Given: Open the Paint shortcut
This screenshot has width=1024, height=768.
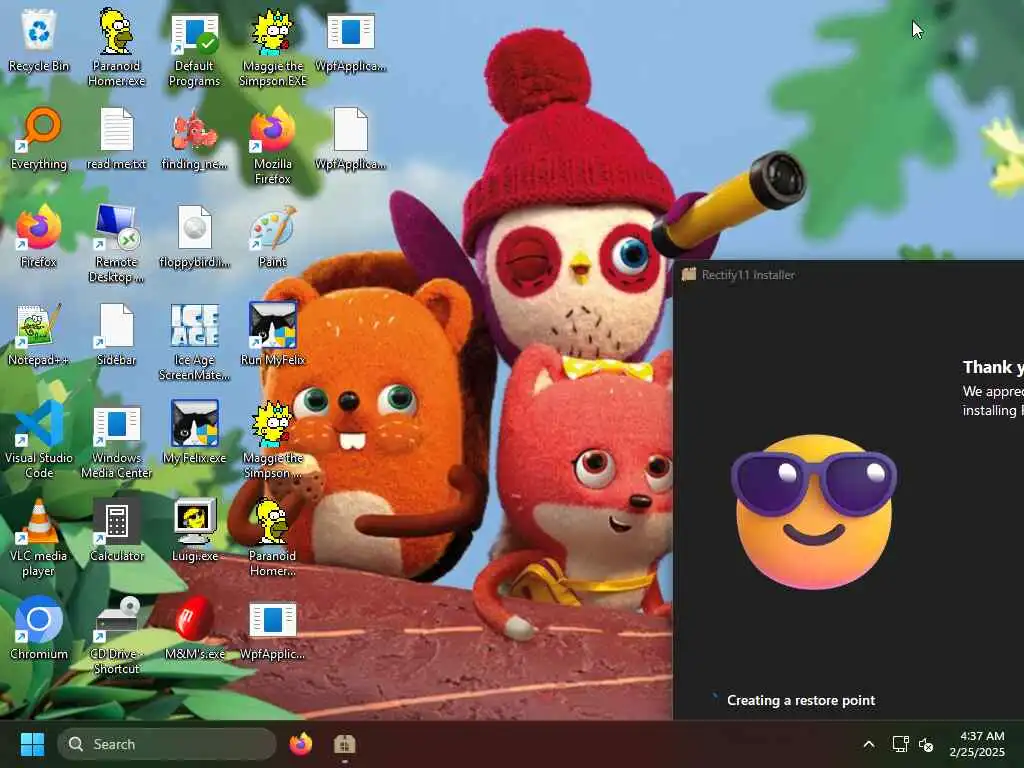Looking at the screenshot, I should [x=272, y=237].
